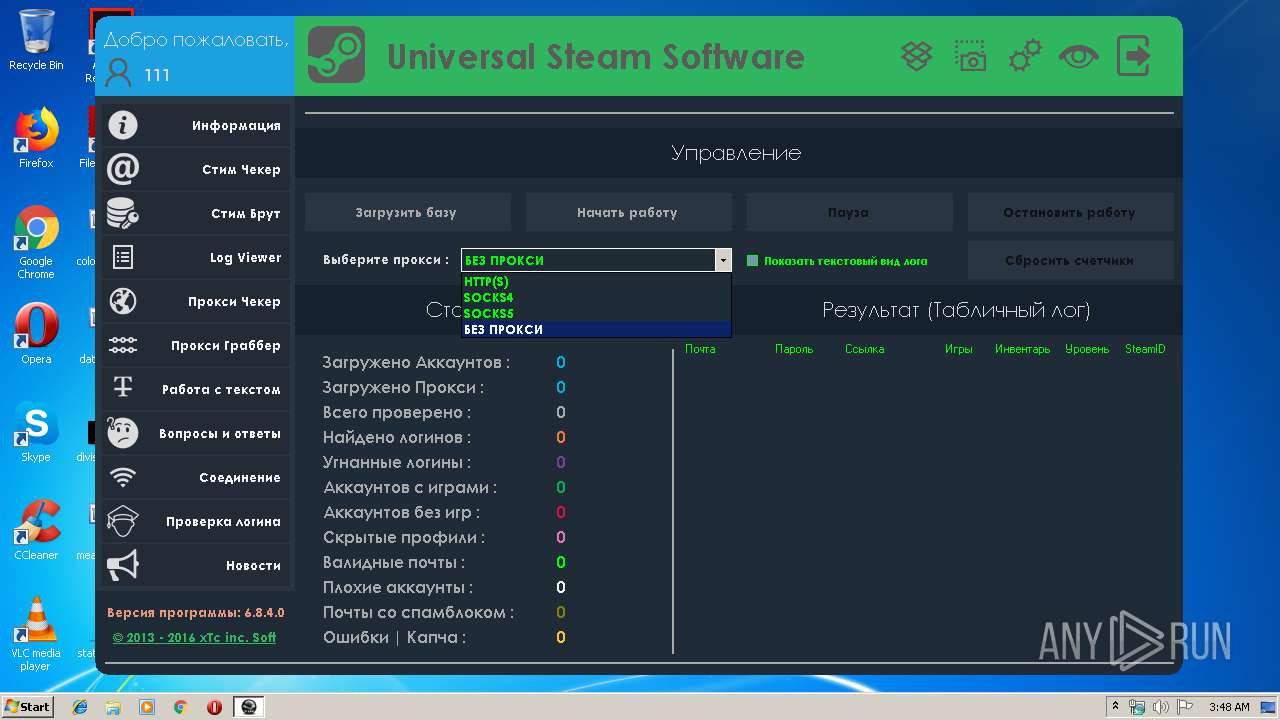Click the strikethrough T text icon
Viewport: 1280px width, 720px height.
123,388
